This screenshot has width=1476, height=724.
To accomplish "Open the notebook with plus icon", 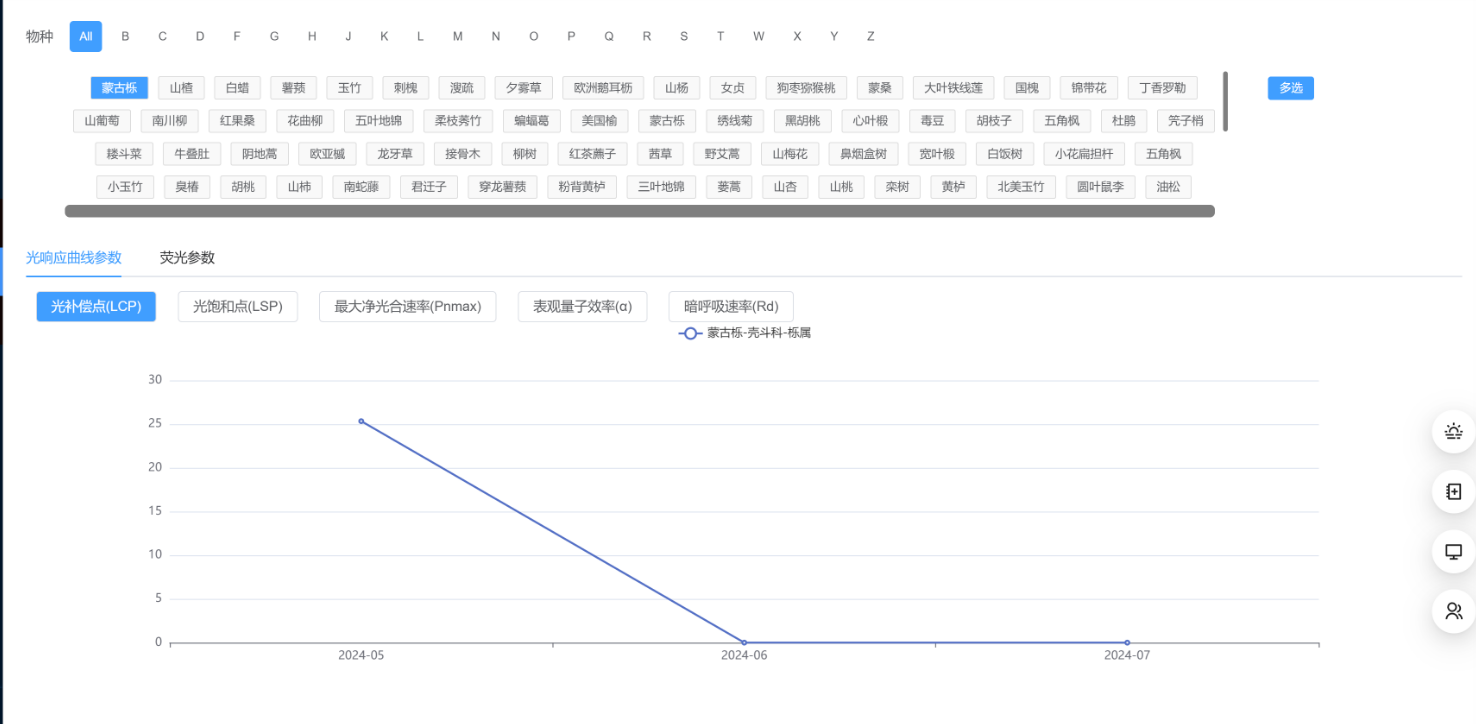I will [1453, 492].
